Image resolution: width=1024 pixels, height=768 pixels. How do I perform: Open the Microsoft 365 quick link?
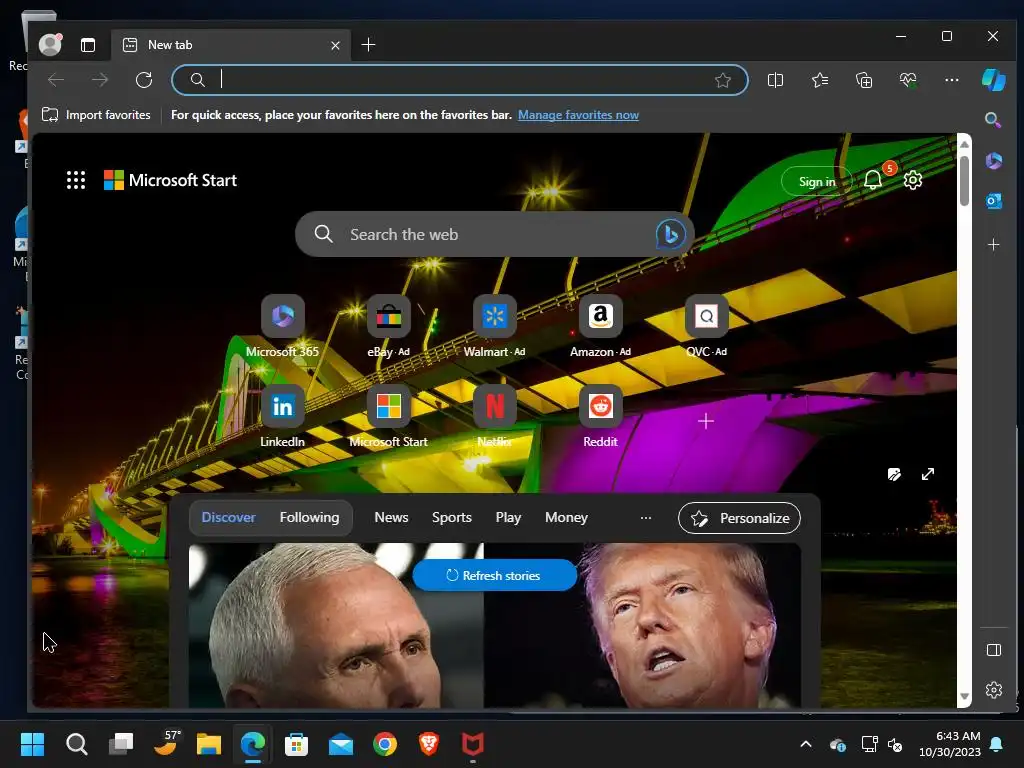click(282, 326)
